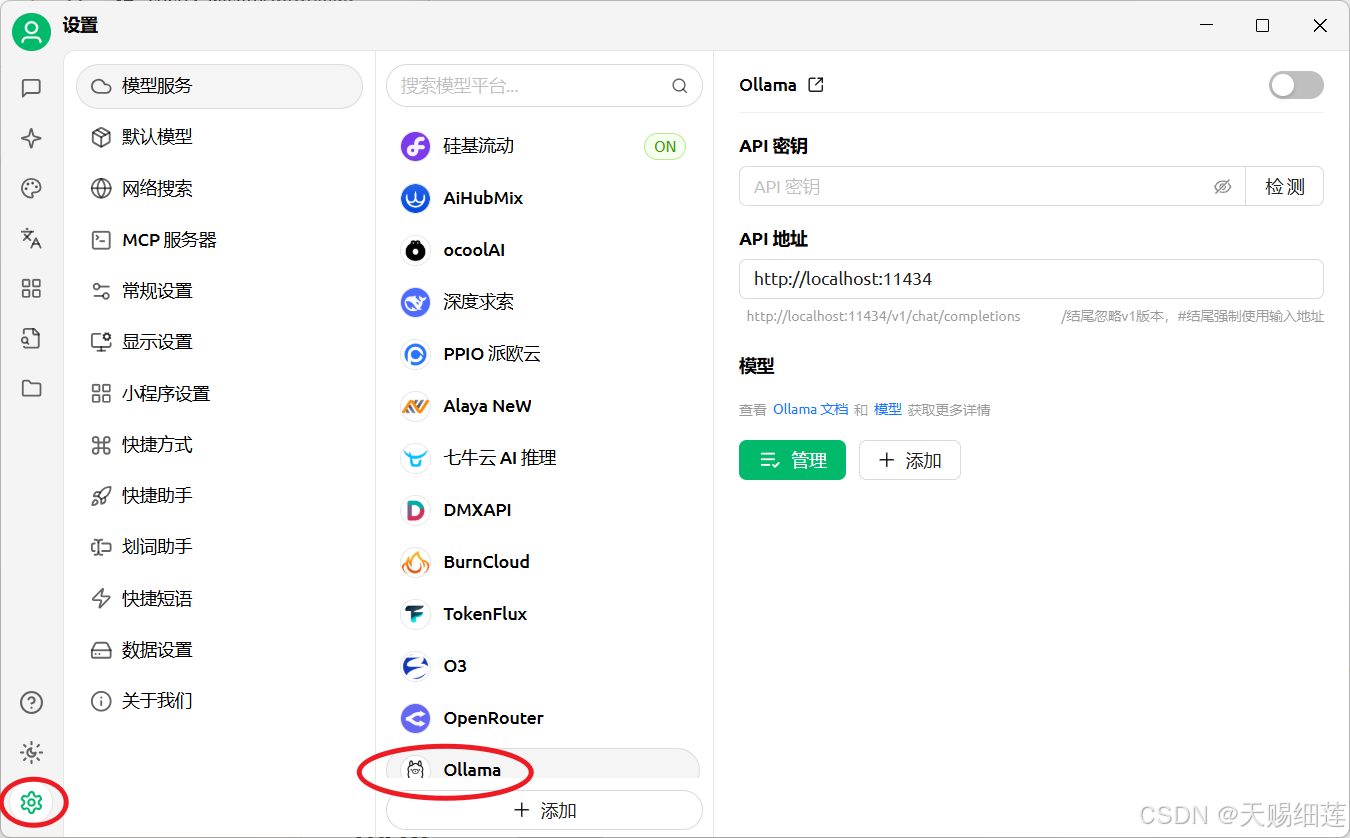Open the mini apps grid sidebar icon
This screenshot has width=1350, height=838.
pyautogui.click(x=31, y=289)
